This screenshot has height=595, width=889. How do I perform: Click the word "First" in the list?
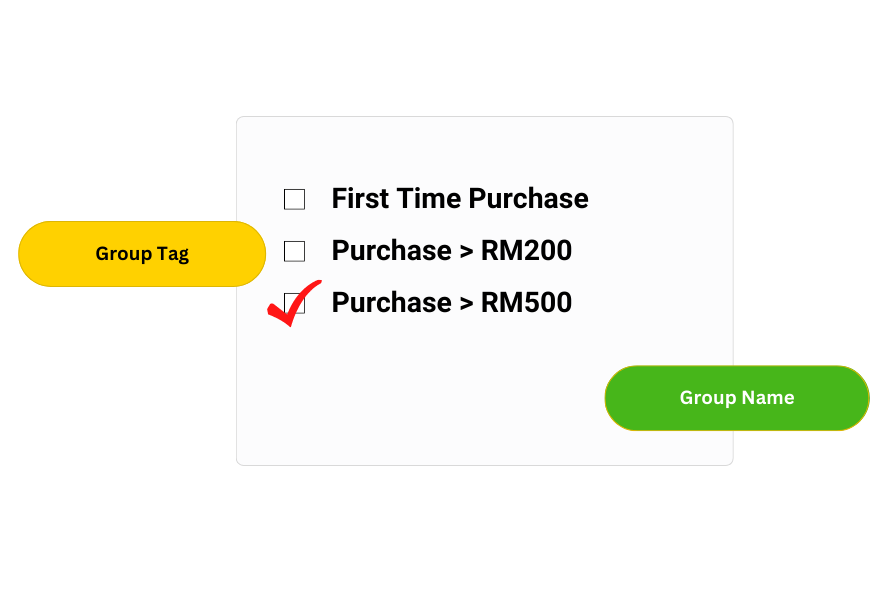361,199
